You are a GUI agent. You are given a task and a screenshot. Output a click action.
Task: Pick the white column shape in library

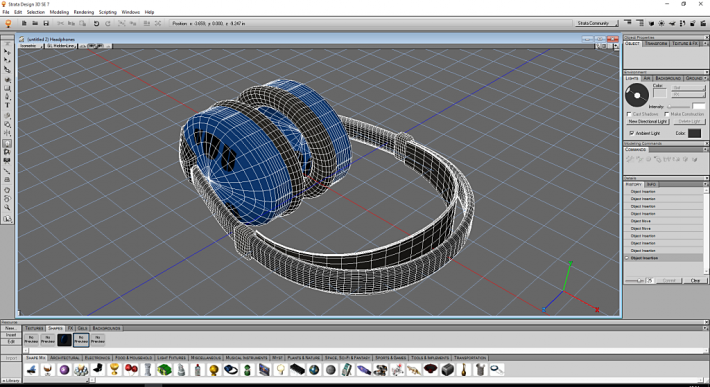click(147, 370)
